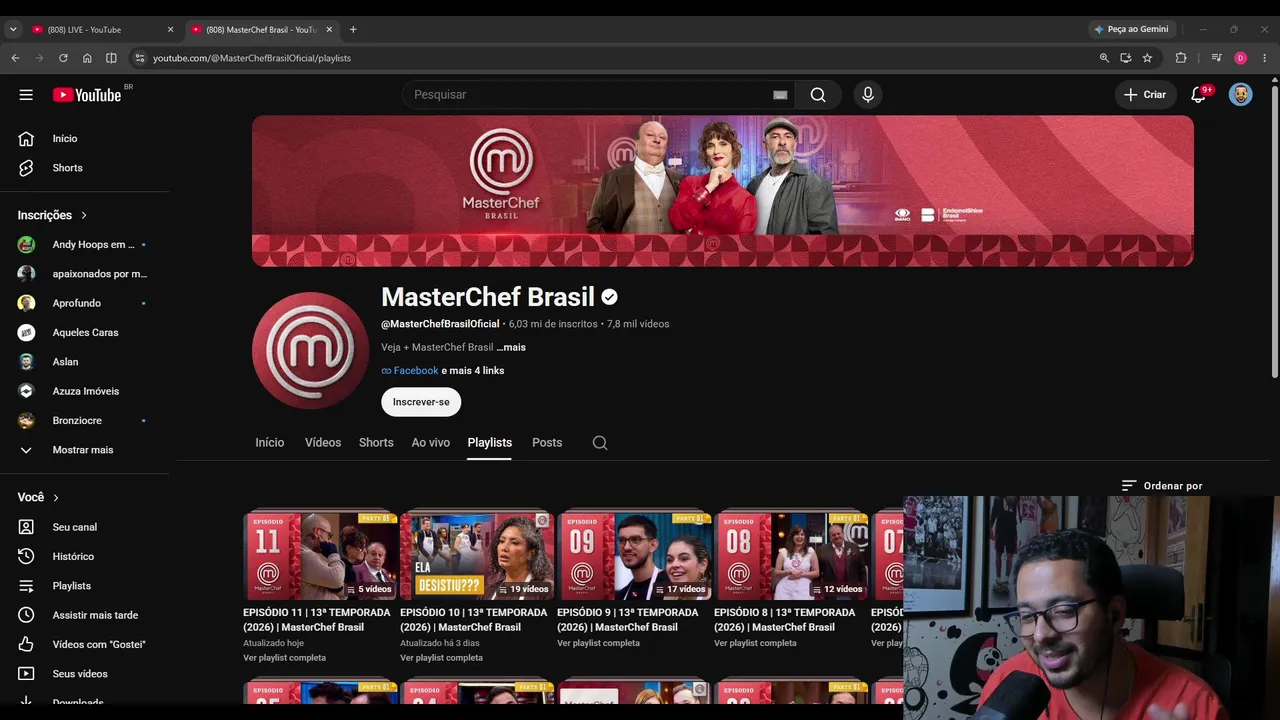The height and width of the screenshot is (720, 1280).
Task: Open the browser home page icon
Action: coord(87,58)
